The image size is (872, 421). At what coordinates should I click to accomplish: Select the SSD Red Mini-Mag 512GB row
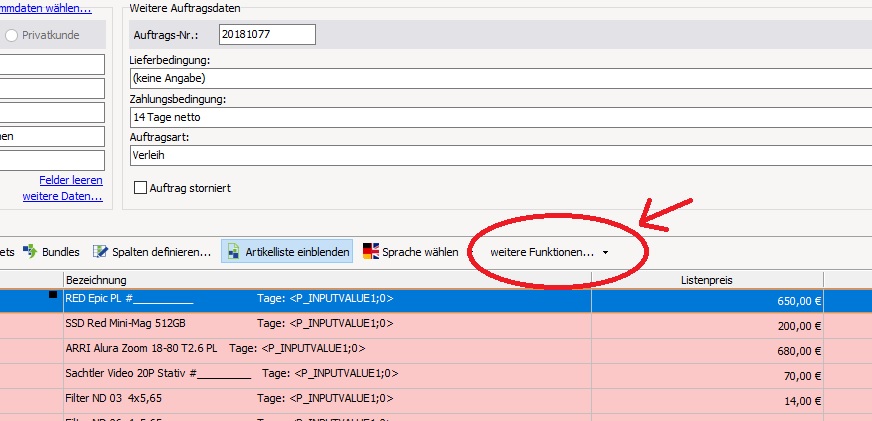(436, 325)
